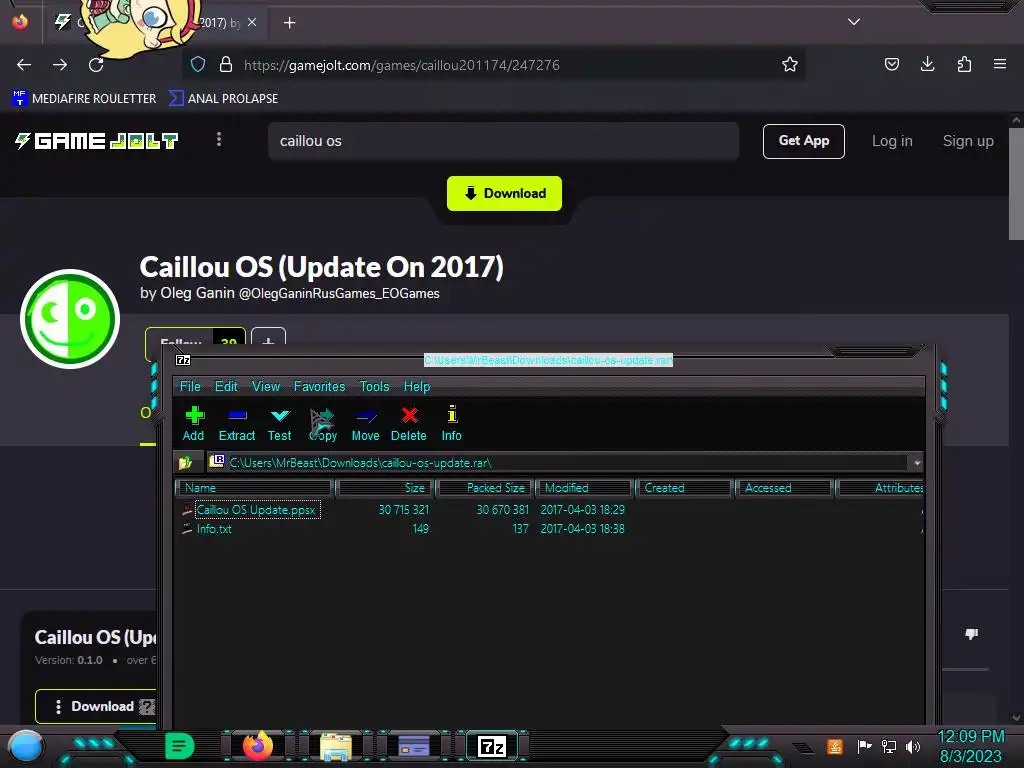Click Get App on Game Jolt
This screenshot has height=768, width=1024.
point(803,141)
